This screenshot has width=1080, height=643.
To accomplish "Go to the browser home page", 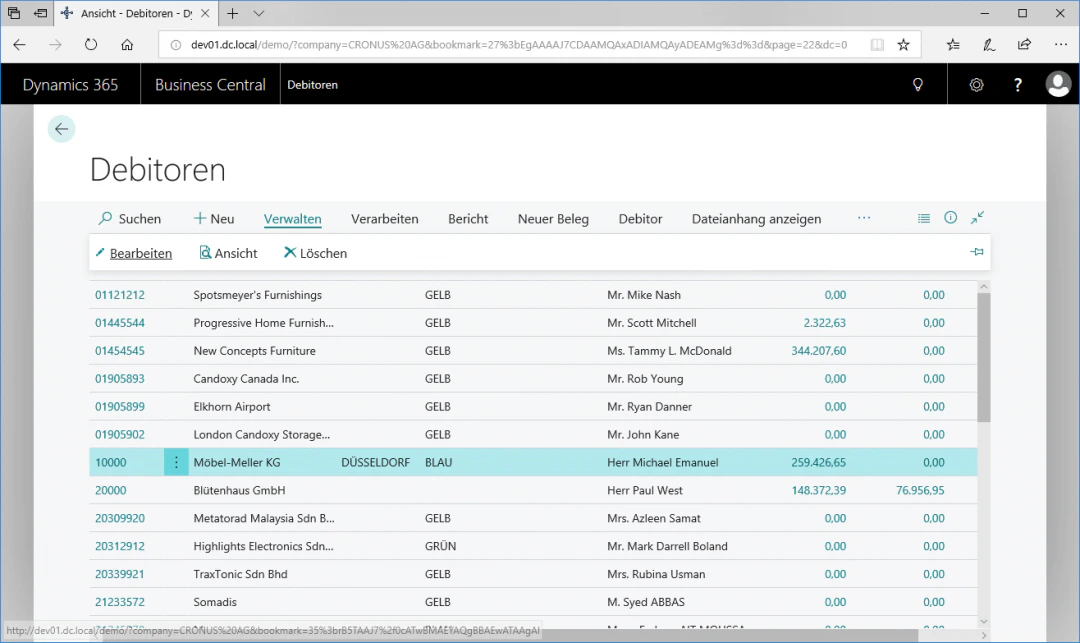I will click(x=127, y=45).
